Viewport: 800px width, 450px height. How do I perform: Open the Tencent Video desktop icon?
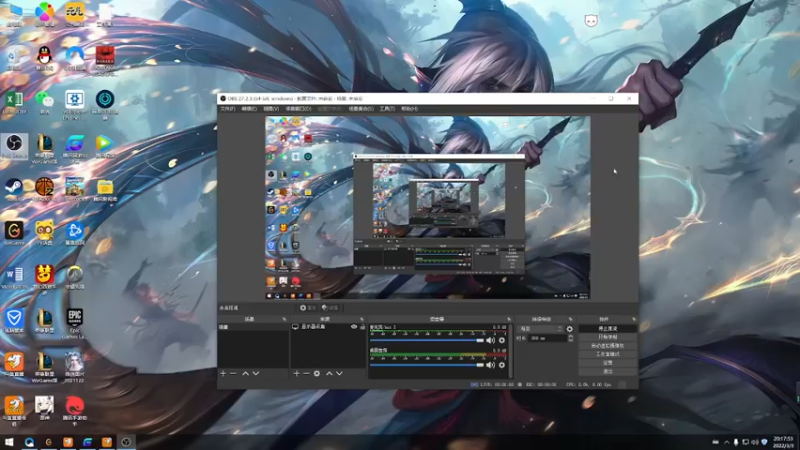click(x=105, y=145)
